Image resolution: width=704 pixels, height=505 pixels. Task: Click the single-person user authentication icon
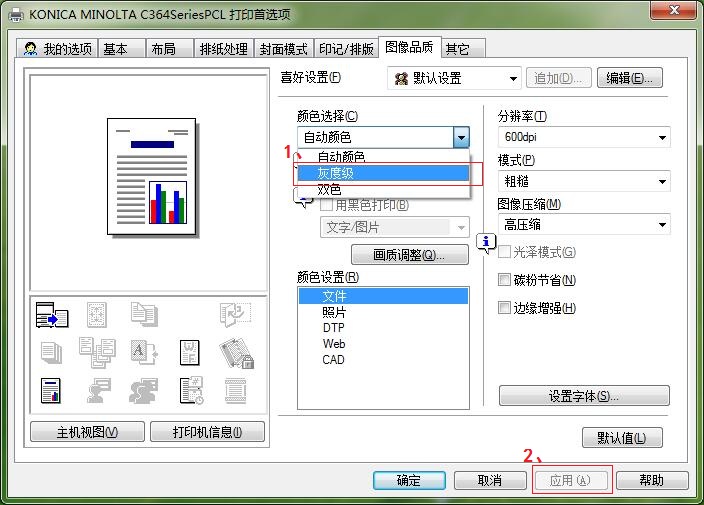tap(98, 390)
